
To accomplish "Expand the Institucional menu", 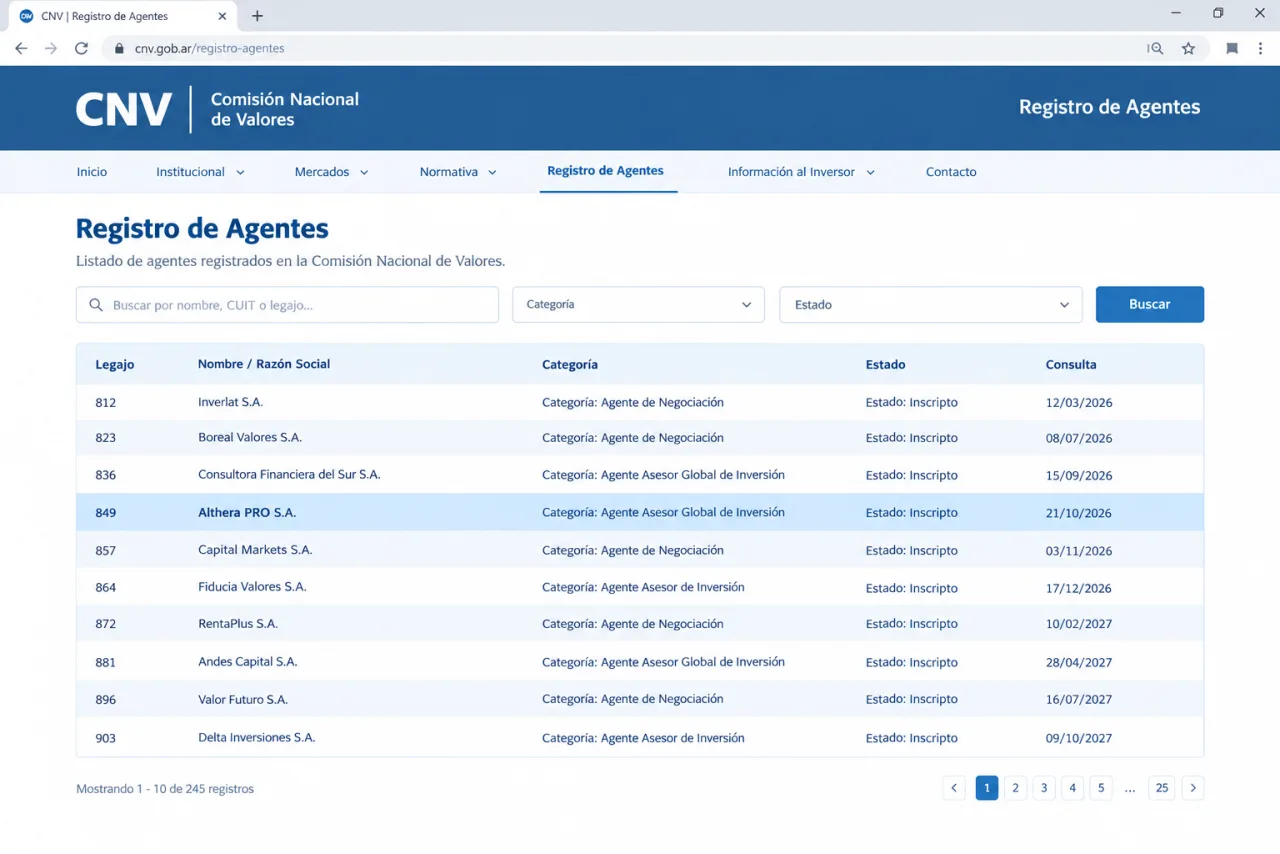I will [x=200, y=172].
